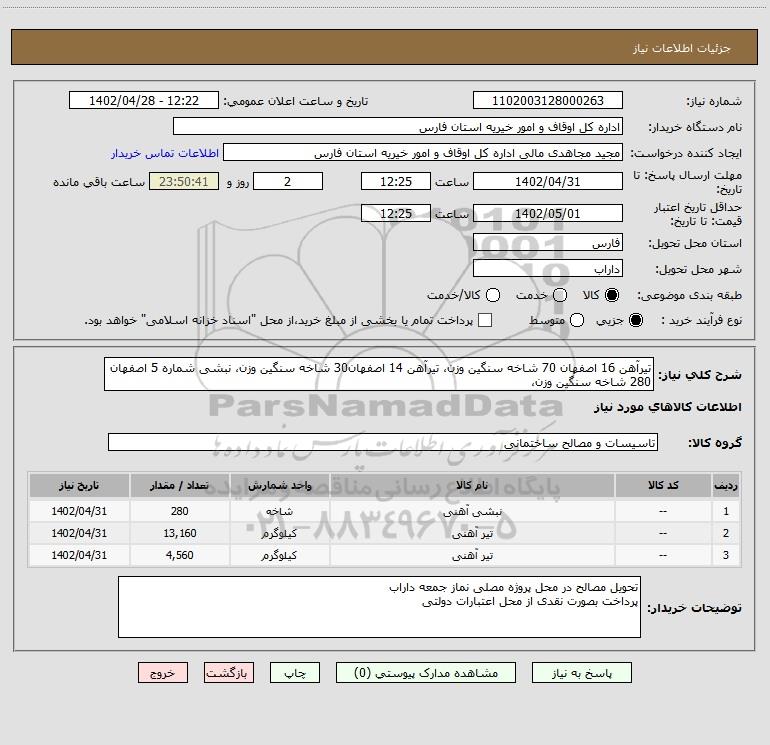
Task: Click the remaining days field showing 2
Action: coord(288,181)
